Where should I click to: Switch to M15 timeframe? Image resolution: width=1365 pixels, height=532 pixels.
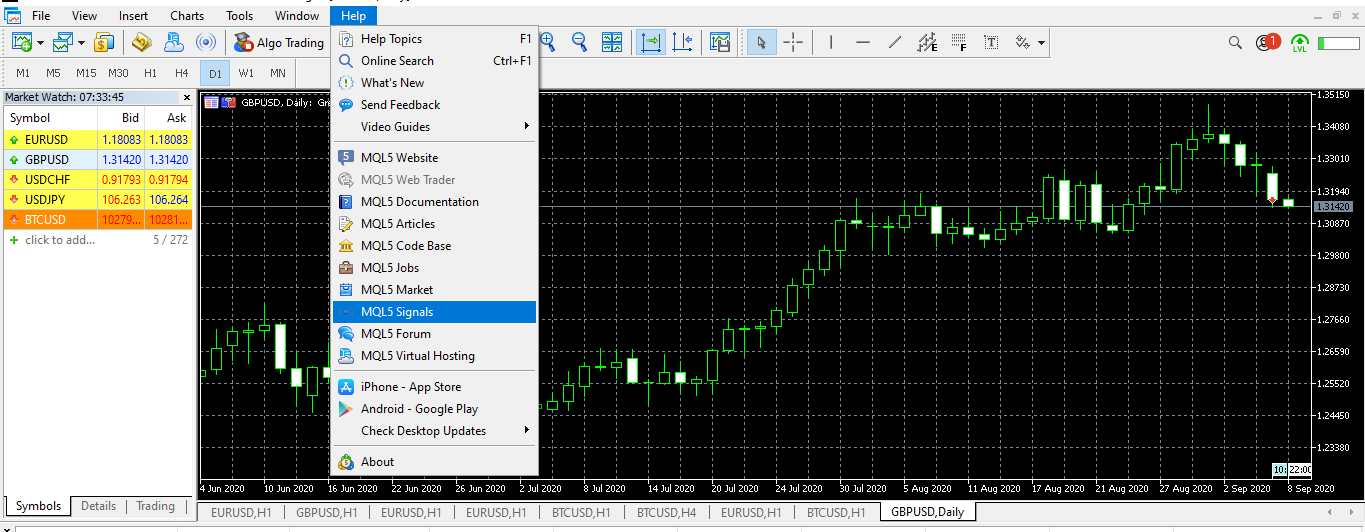pyautogui.click(x=86, y=73)
